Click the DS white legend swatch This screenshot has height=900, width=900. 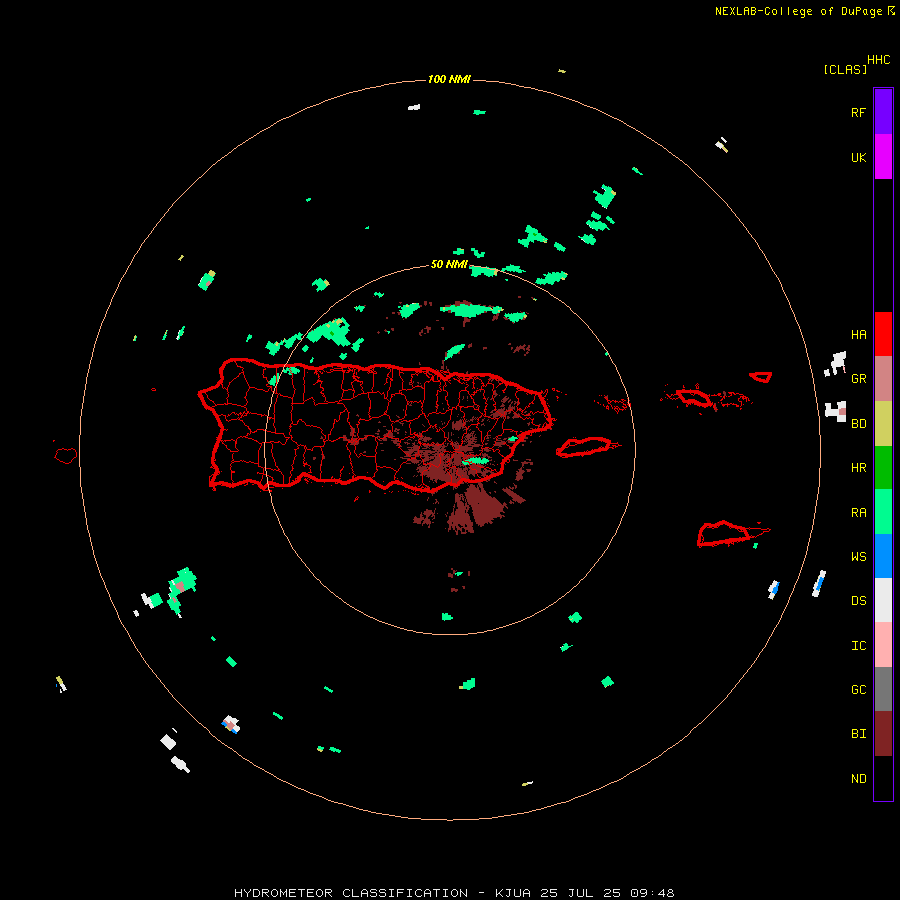coord(883,600)
